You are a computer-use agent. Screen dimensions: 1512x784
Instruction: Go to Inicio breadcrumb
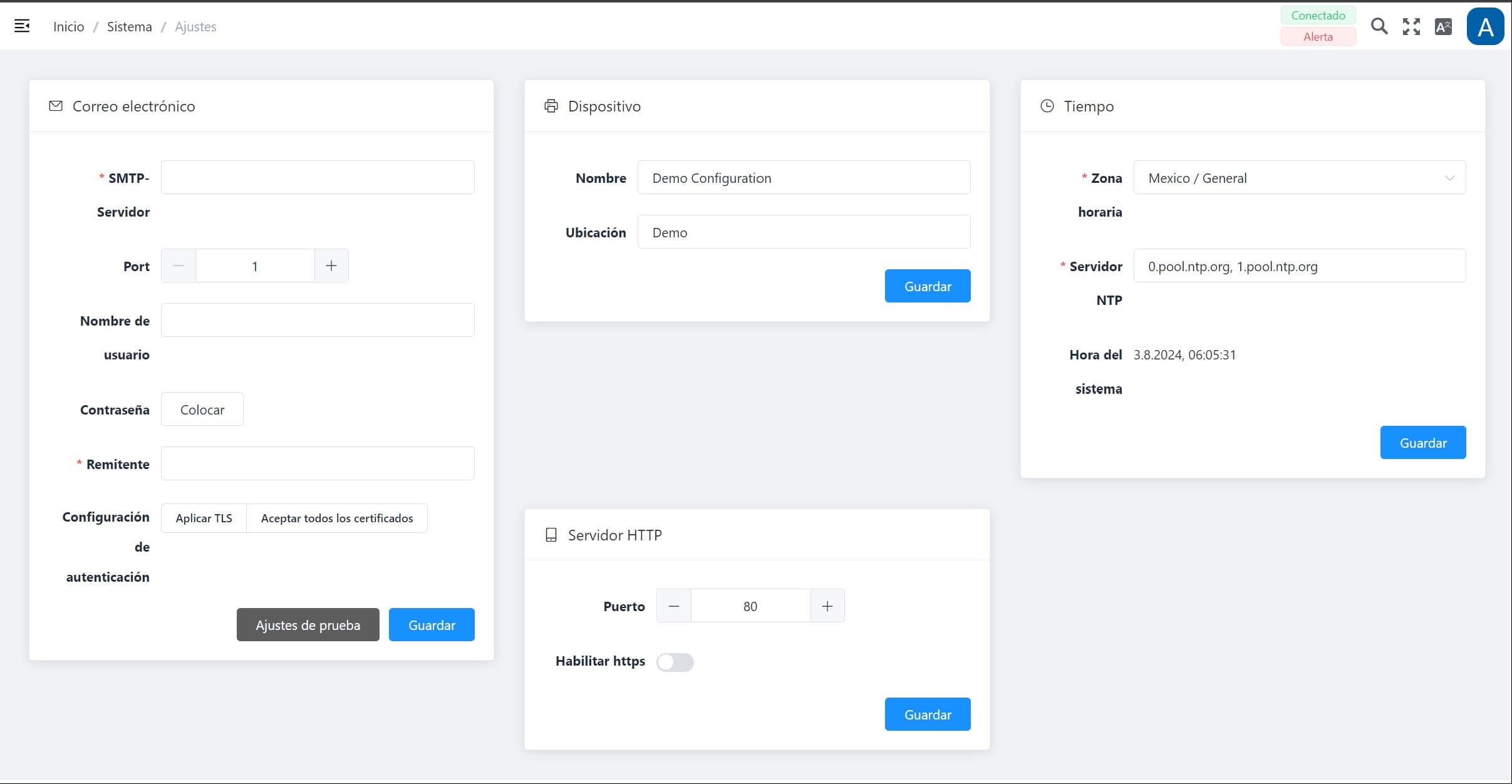[68, 26]
